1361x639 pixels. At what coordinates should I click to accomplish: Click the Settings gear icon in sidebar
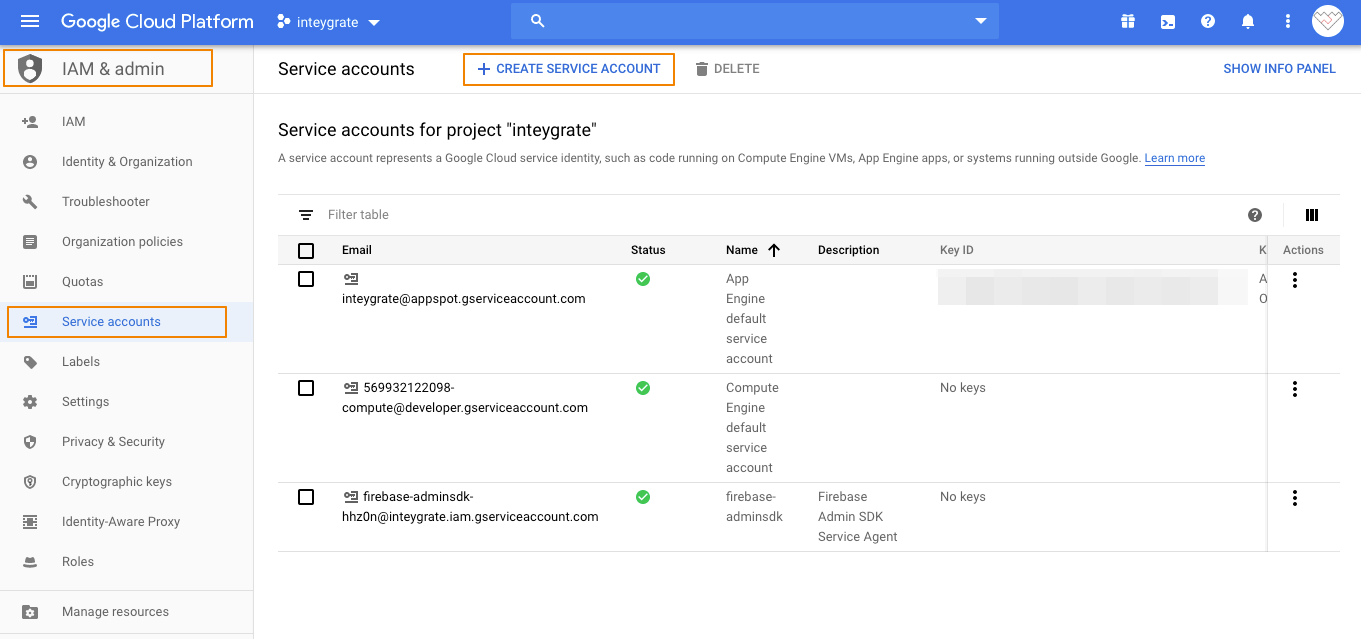pyautogui.click(x=30, y=401)
